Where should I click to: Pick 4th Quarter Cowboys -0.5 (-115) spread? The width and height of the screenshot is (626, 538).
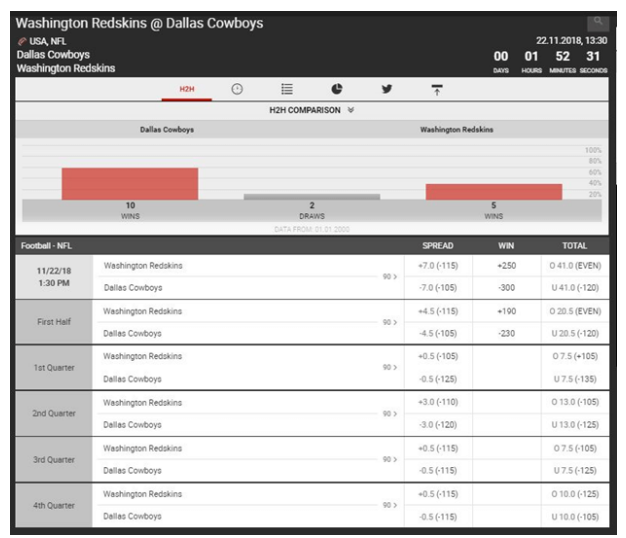(x=438, y=516)
